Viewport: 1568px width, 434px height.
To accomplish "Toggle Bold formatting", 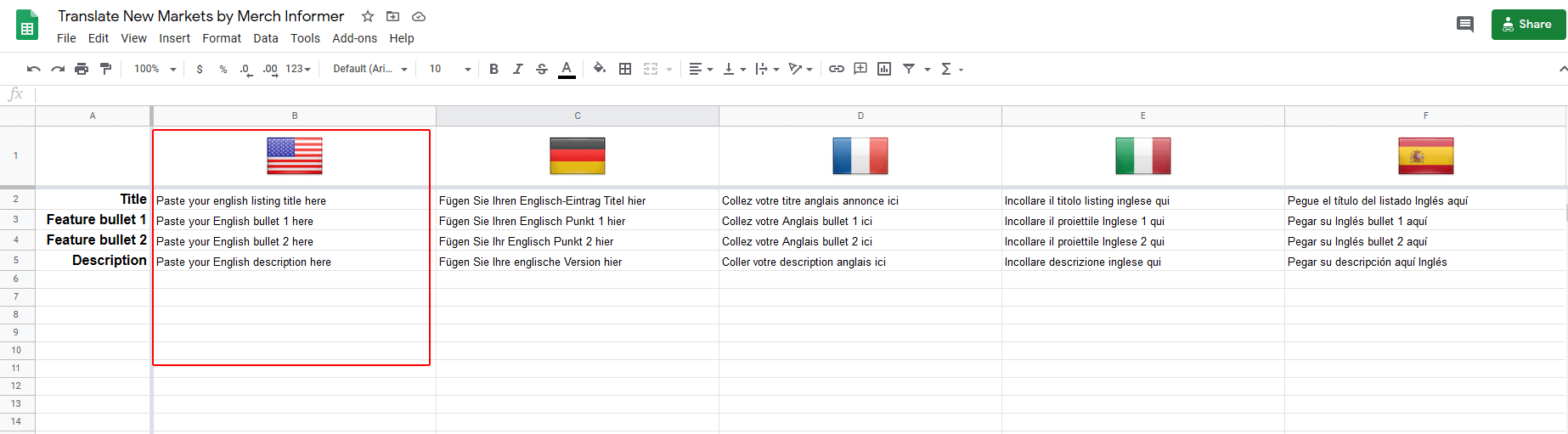I will 494,69.
